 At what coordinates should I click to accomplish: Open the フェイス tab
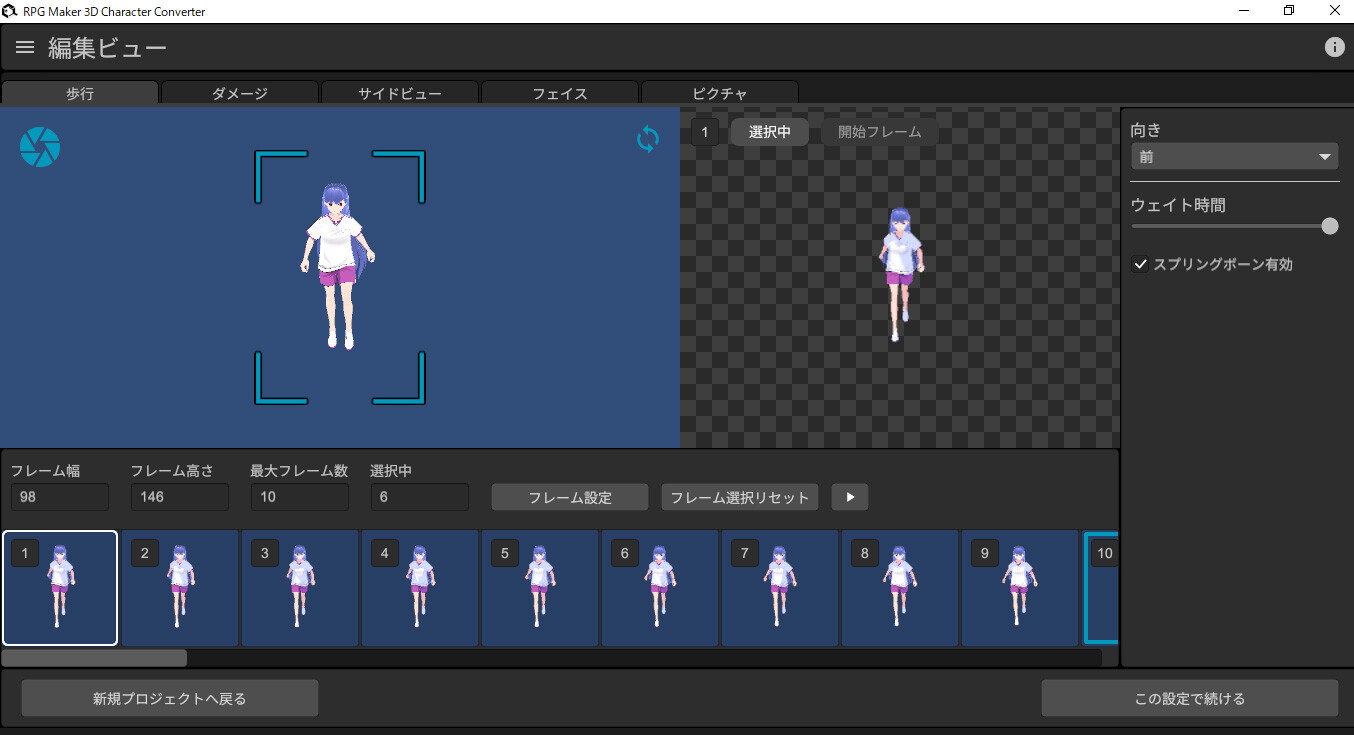point(559,93)
